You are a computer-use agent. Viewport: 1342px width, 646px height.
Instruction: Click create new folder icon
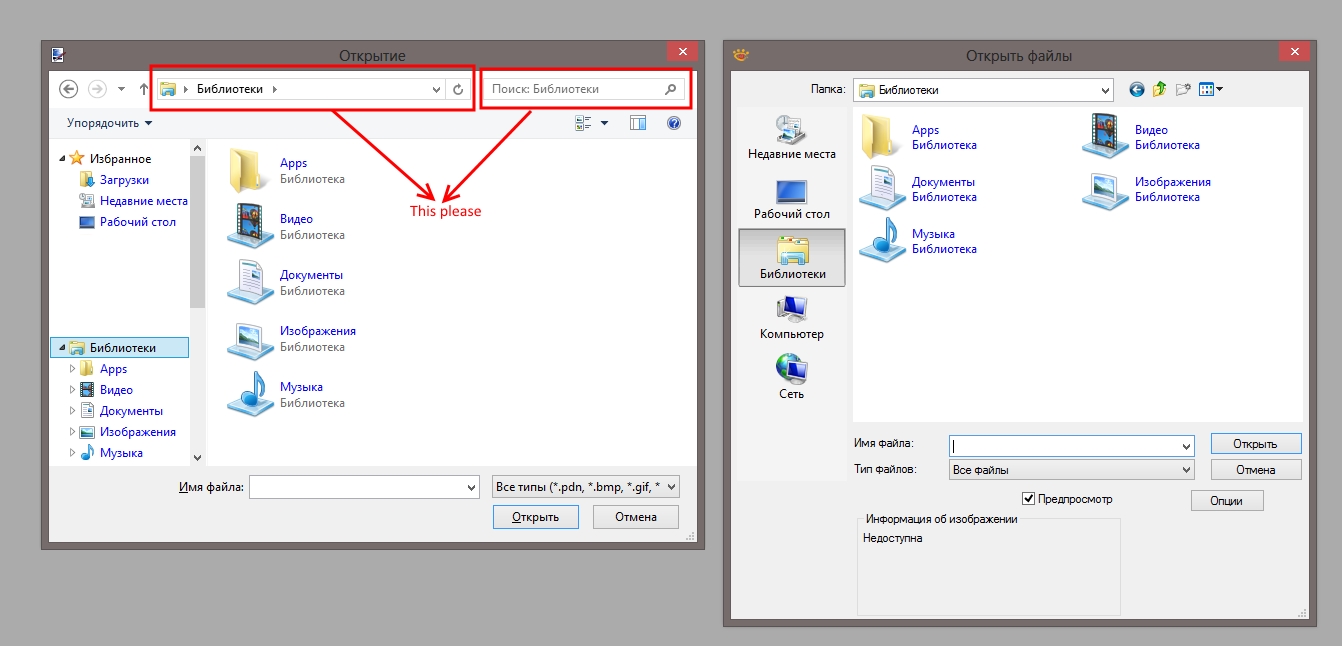tap(1184, 89)
